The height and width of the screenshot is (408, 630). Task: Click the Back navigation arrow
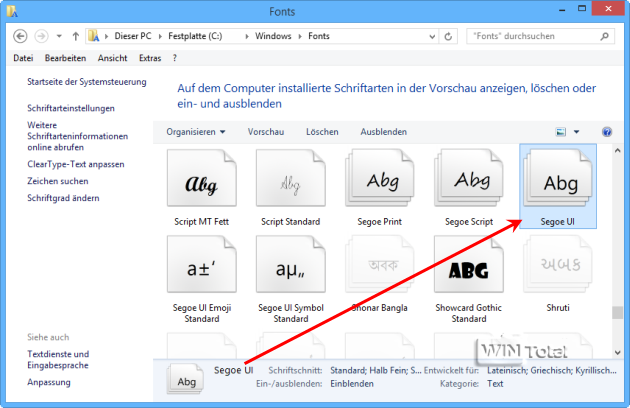pos(20,36)
